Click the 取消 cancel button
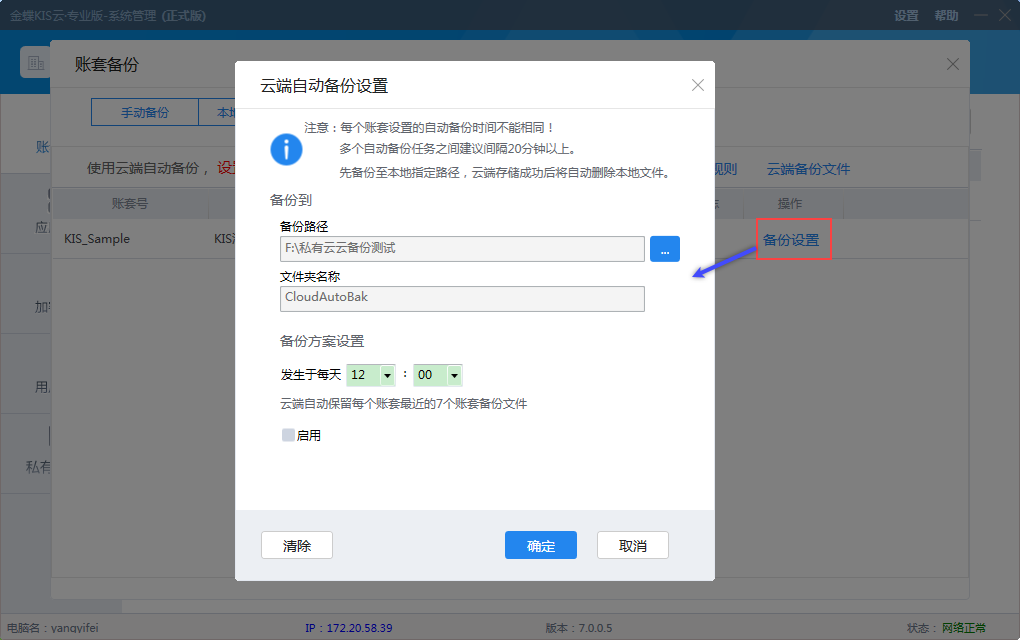The height and width of the screenshot is (640, 1020). click(632, 545)
